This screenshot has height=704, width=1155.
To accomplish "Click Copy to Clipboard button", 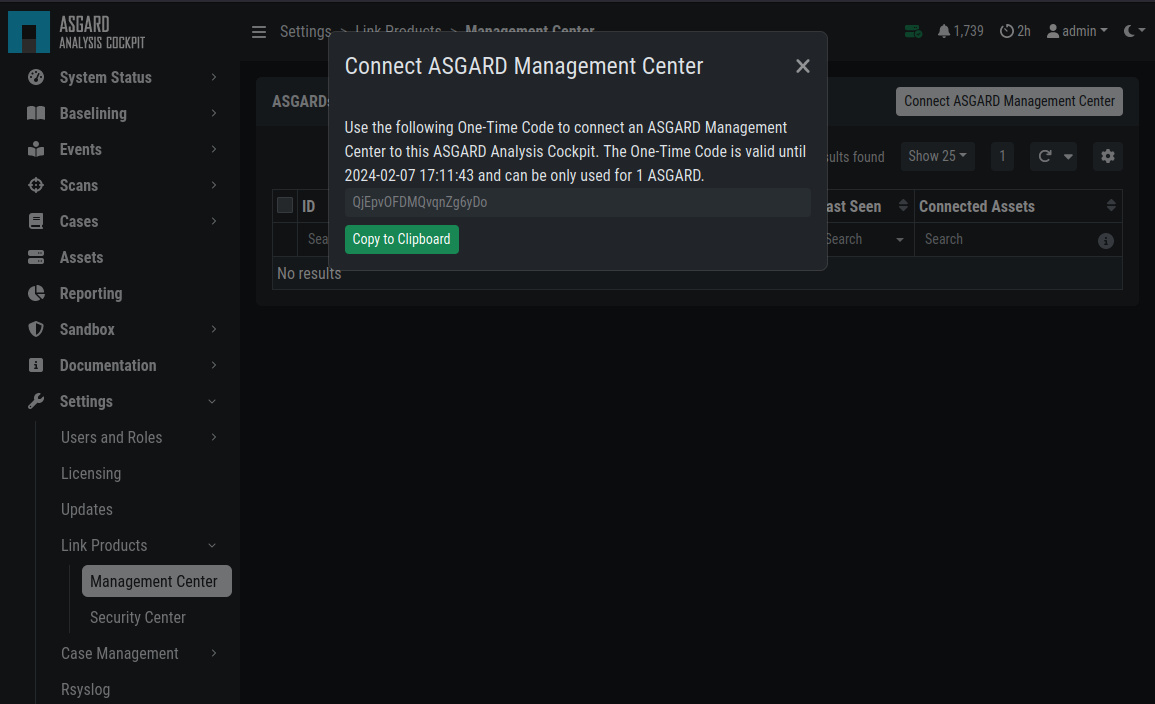I will tap(401, 239).
